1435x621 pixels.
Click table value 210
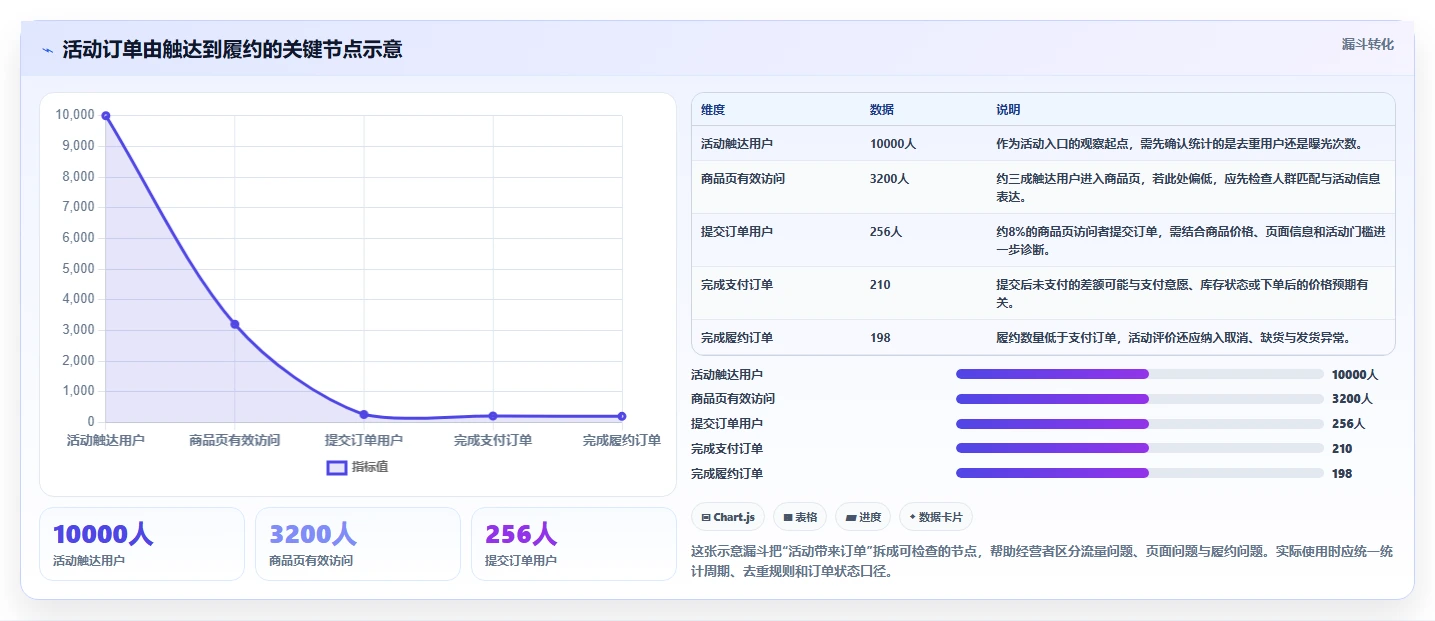[x=880, y=284]
